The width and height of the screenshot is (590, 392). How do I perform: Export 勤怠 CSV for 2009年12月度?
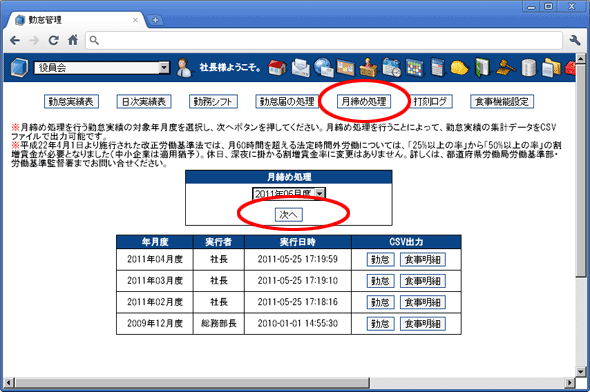[x=380, y=324]
